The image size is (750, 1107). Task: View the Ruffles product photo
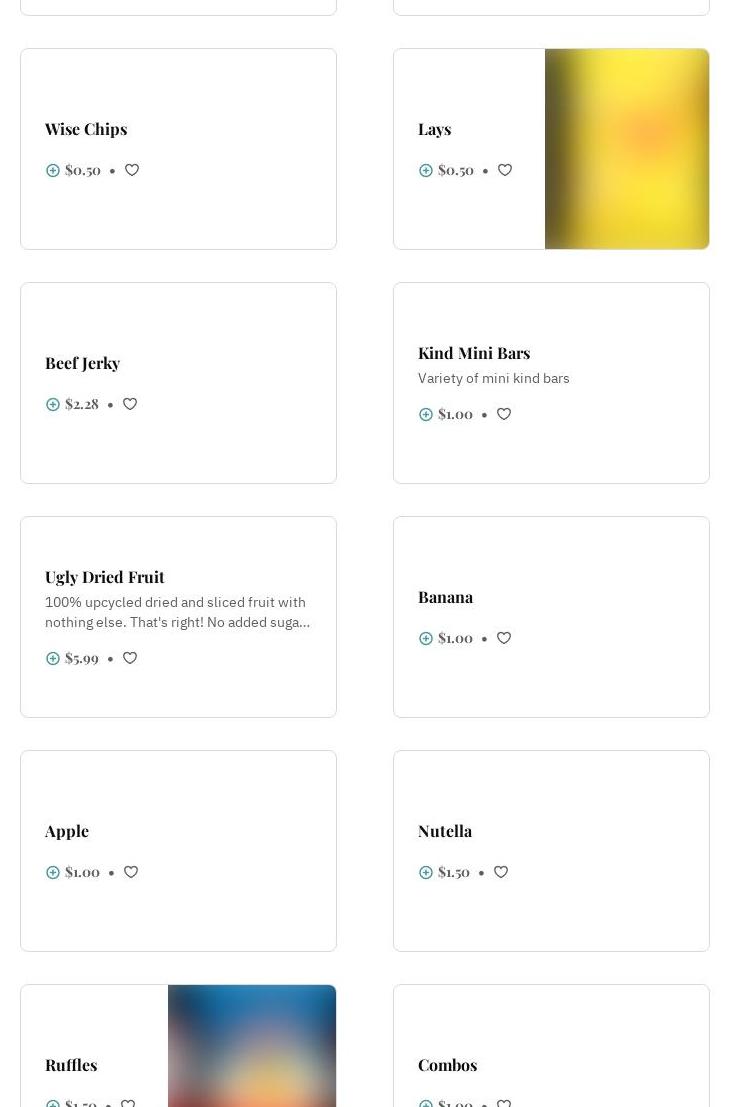(x=252, y=1046)
